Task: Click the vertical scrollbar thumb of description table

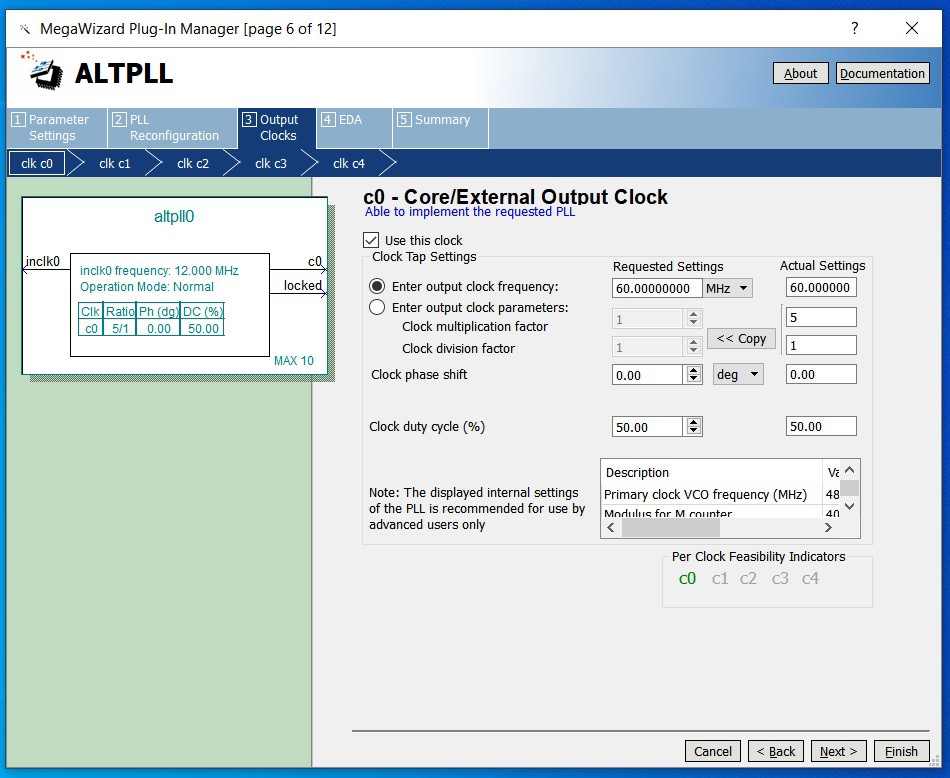Action: tap(849, 487)
